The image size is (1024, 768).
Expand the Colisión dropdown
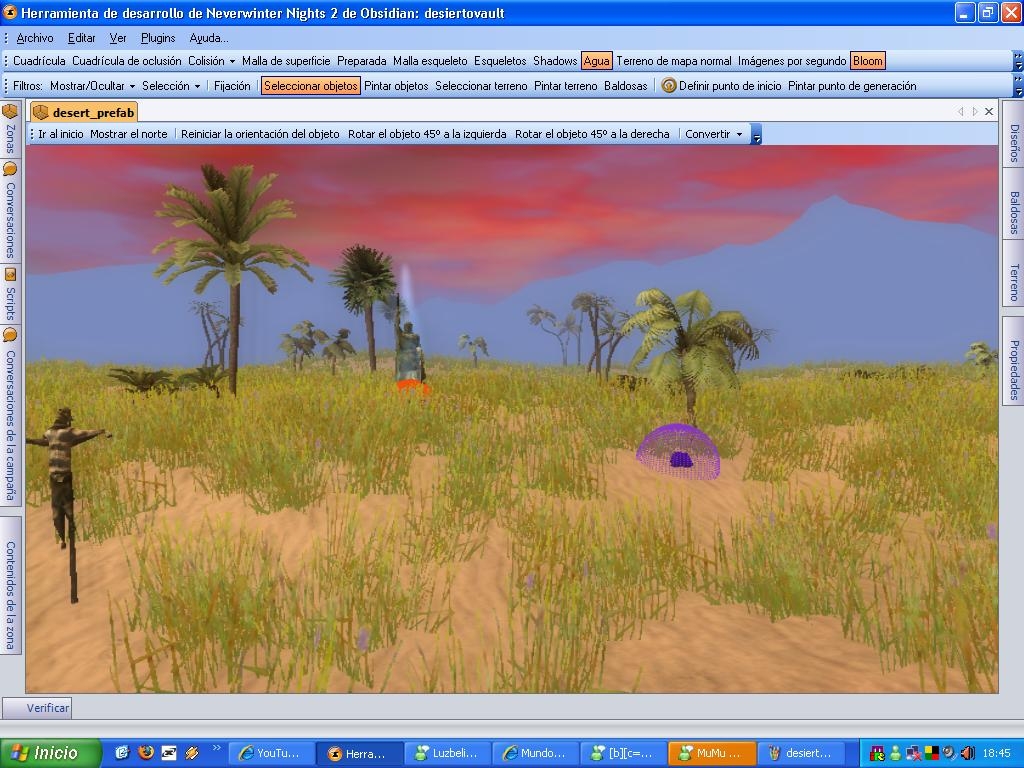point(211,61)
